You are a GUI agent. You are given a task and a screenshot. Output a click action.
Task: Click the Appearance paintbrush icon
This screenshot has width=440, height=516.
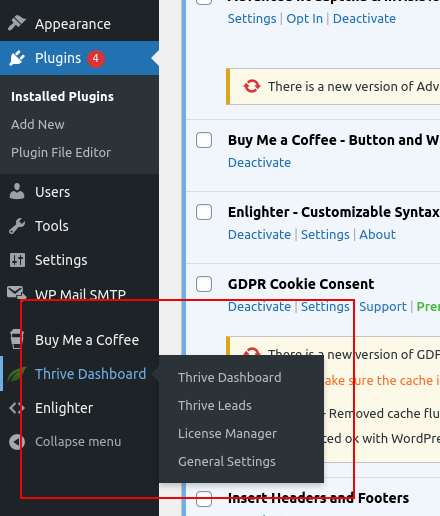tap(17, 23)
